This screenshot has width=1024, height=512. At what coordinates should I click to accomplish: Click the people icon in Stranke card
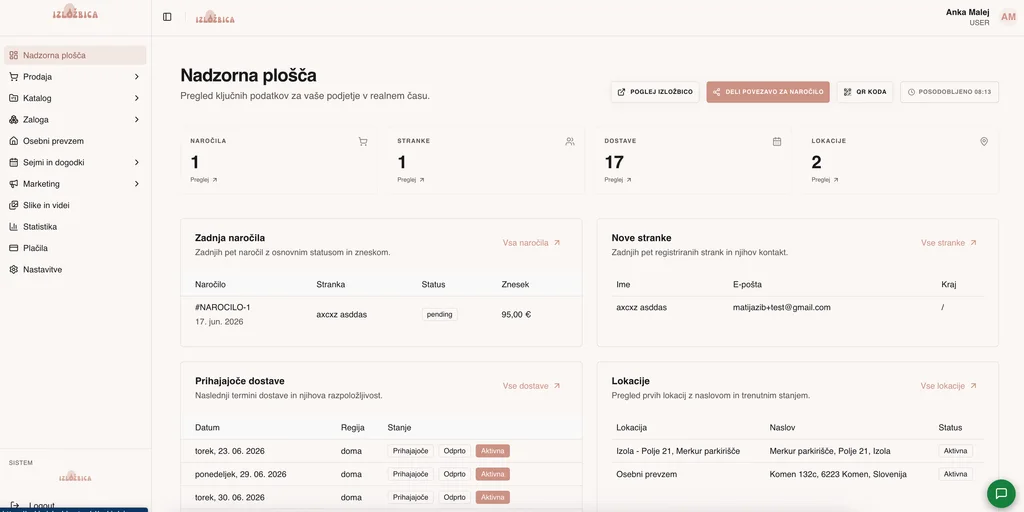pos(570,141)
